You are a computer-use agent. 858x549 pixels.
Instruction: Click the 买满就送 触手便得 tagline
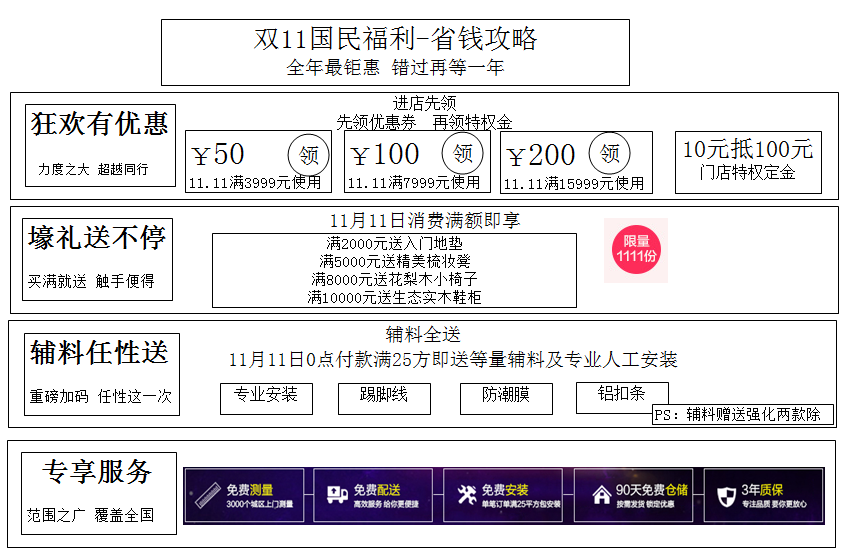(x=91, y=281)
